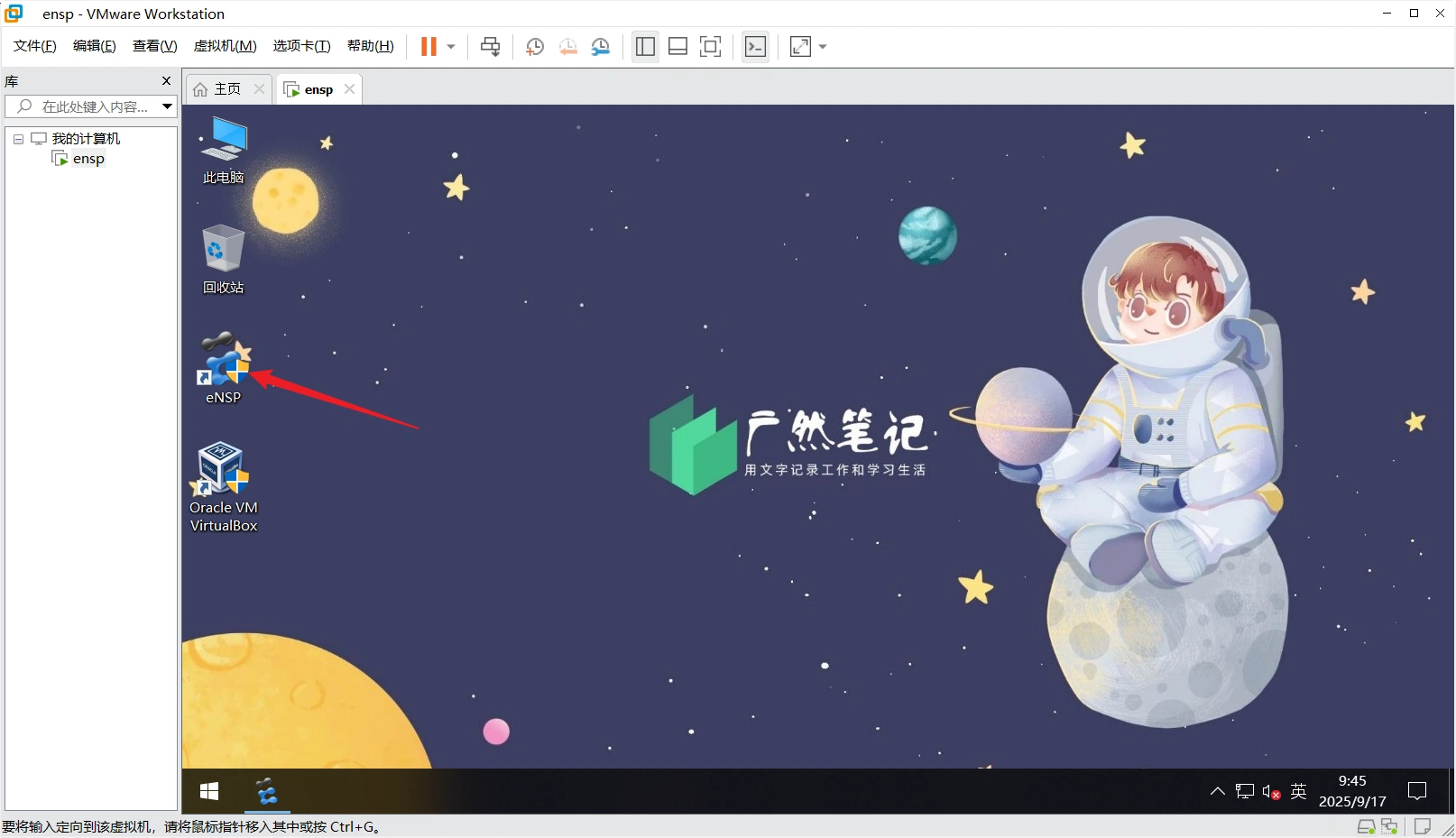The height and width of the screenshot is (838, 1456).
Task: Open the snapshot manager icon
Action: click(601, 47)
